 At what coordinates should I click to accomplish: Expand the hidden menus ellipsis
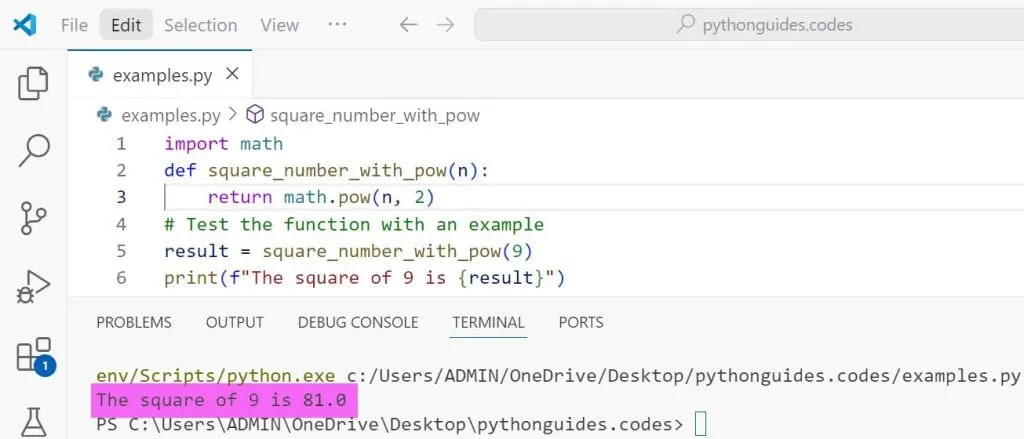coord(337,25)
